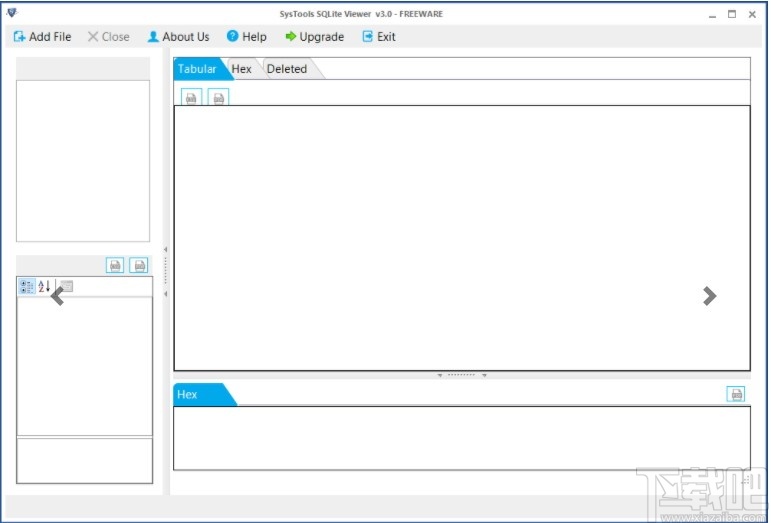Close the SQLite Viewer window
The image size is (771, 523).
coord(752,14)
